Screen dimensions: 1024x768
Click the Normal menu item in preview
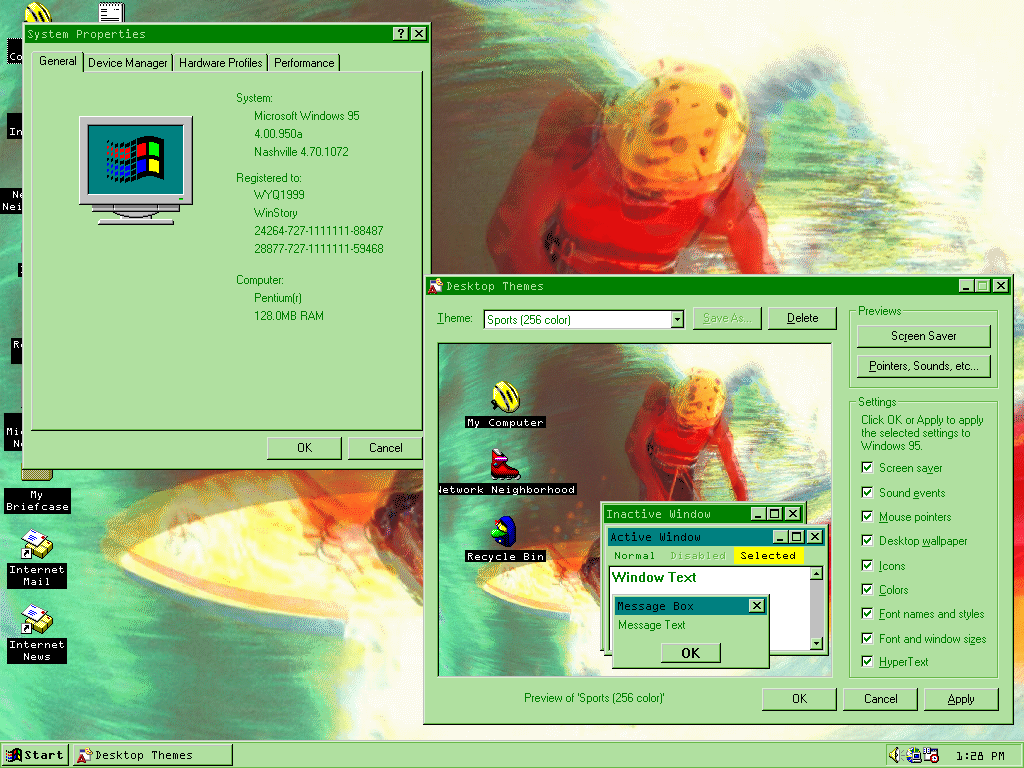pos(634,556)
